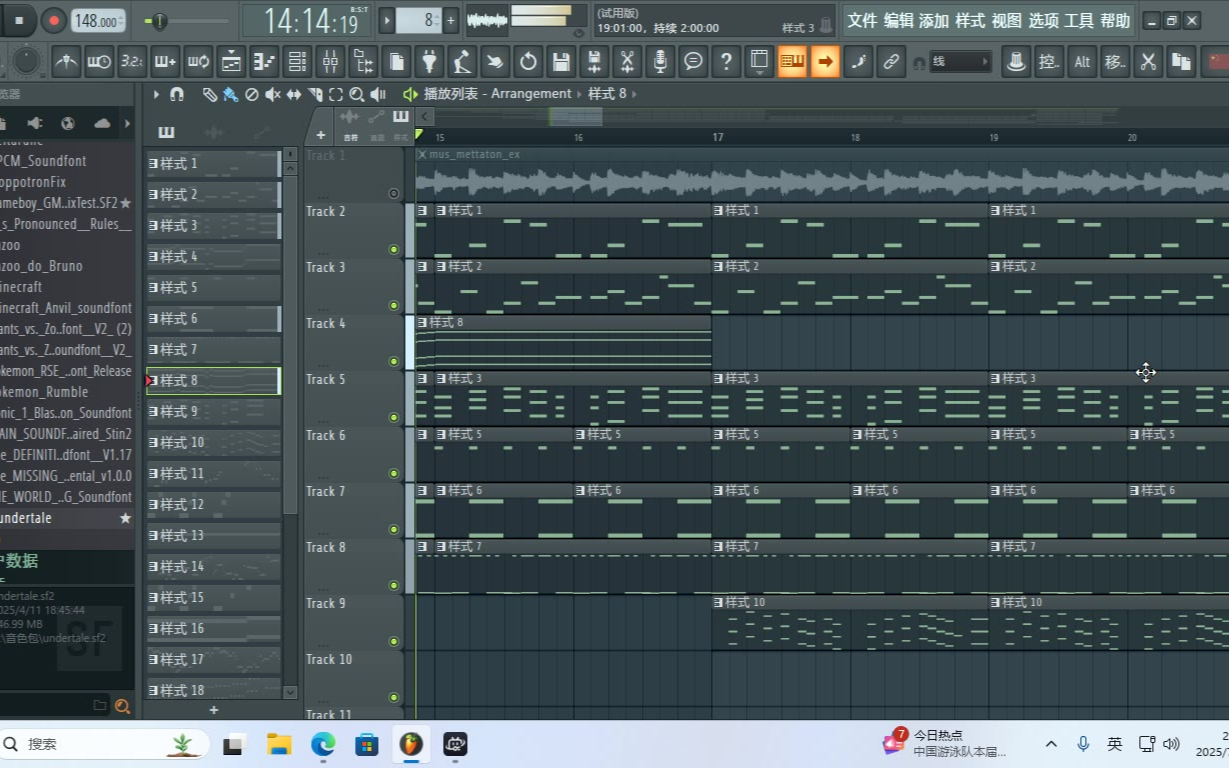Screen dimensions: 1229x768
Task: Toggle the Track 5 mute light
Action: coord(393,417)
